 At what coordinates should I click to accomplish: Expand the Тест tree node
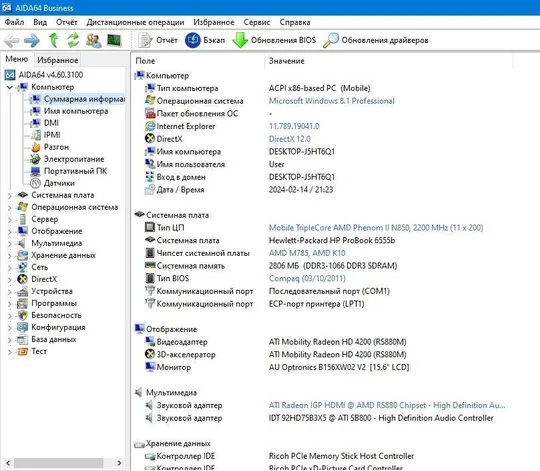(x=9, y=352)
